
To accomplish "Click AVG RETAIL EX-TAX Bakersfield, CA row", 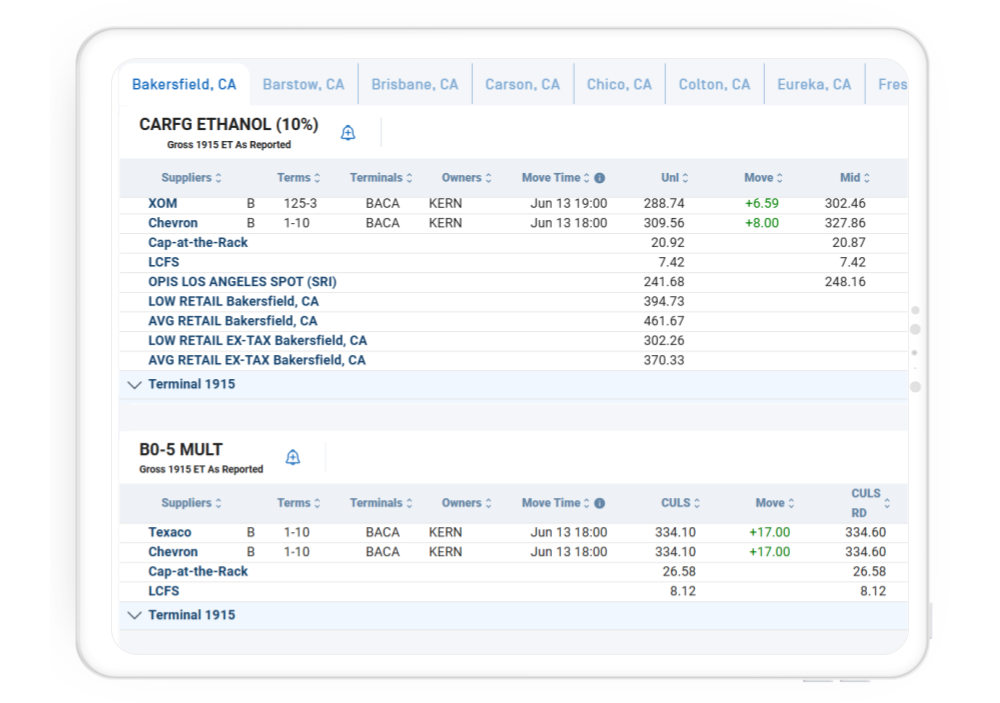I will [x=257, y=360].
